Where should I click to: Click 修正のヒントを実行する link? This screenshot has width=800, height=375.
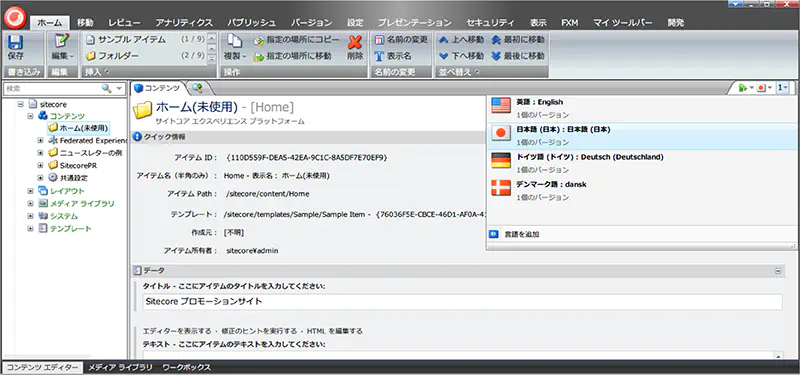(x=259, y=331)
